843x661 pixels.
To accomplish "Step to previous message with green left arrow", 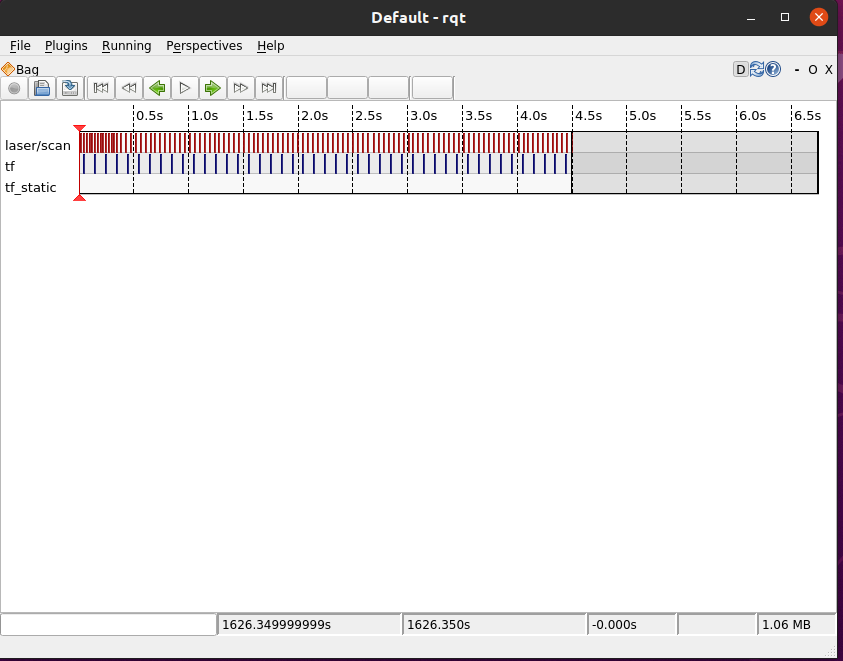I will (x=157, y=88).
